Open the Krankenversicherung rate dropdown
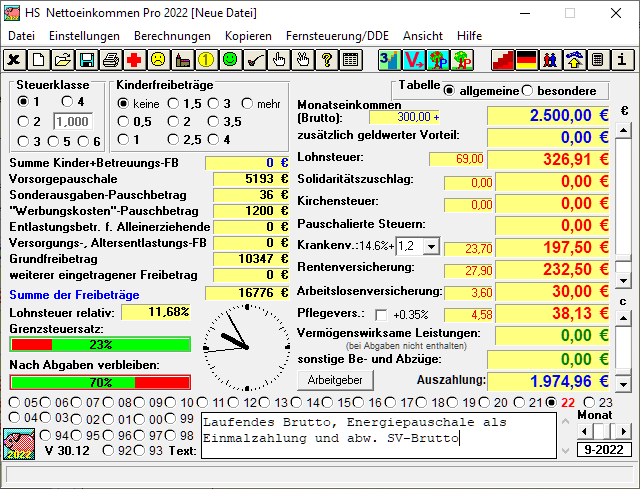The width and height of the screenshot is (640, 489). [430, 246]
